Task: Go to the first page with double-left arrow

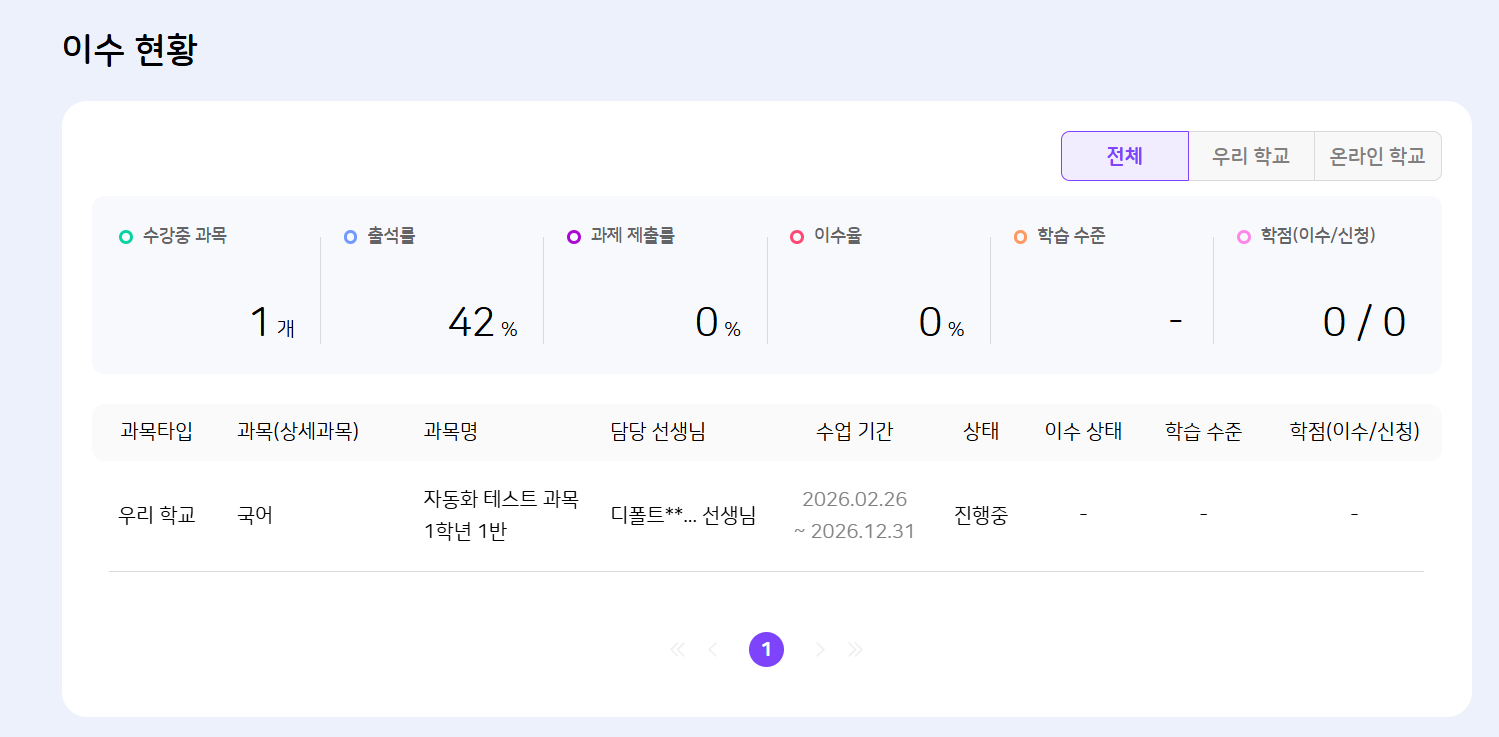Action: 677,650
